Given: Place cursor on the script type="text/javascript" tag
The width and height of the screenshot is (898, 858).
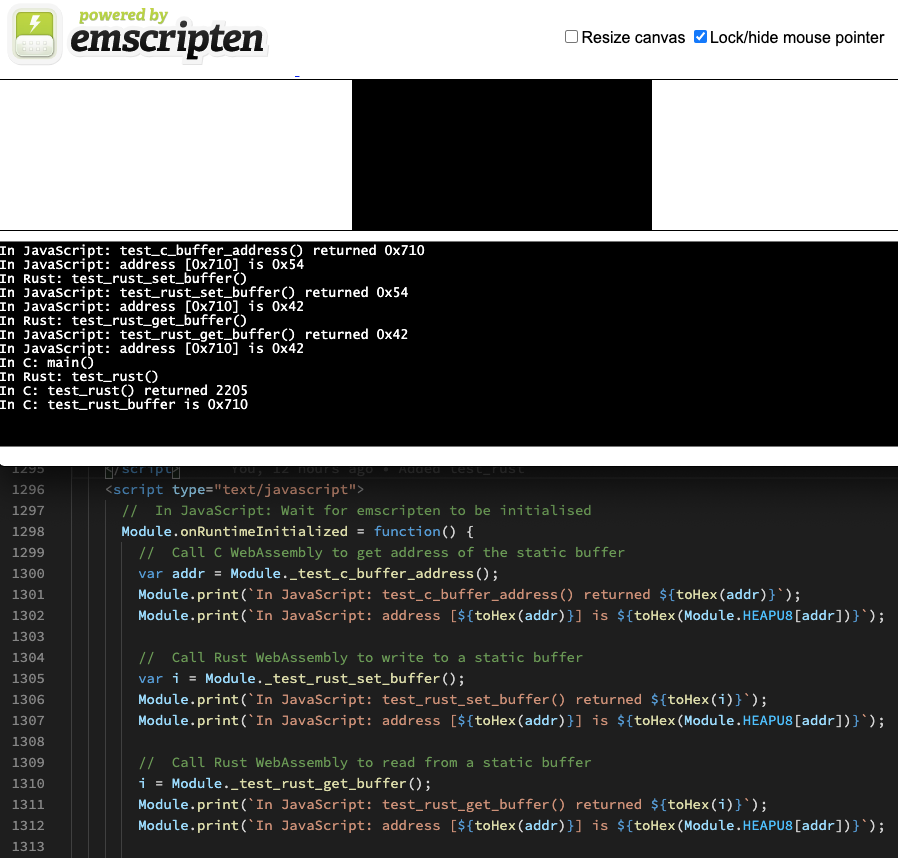Looking at the screenshot, I should (234, 490).
